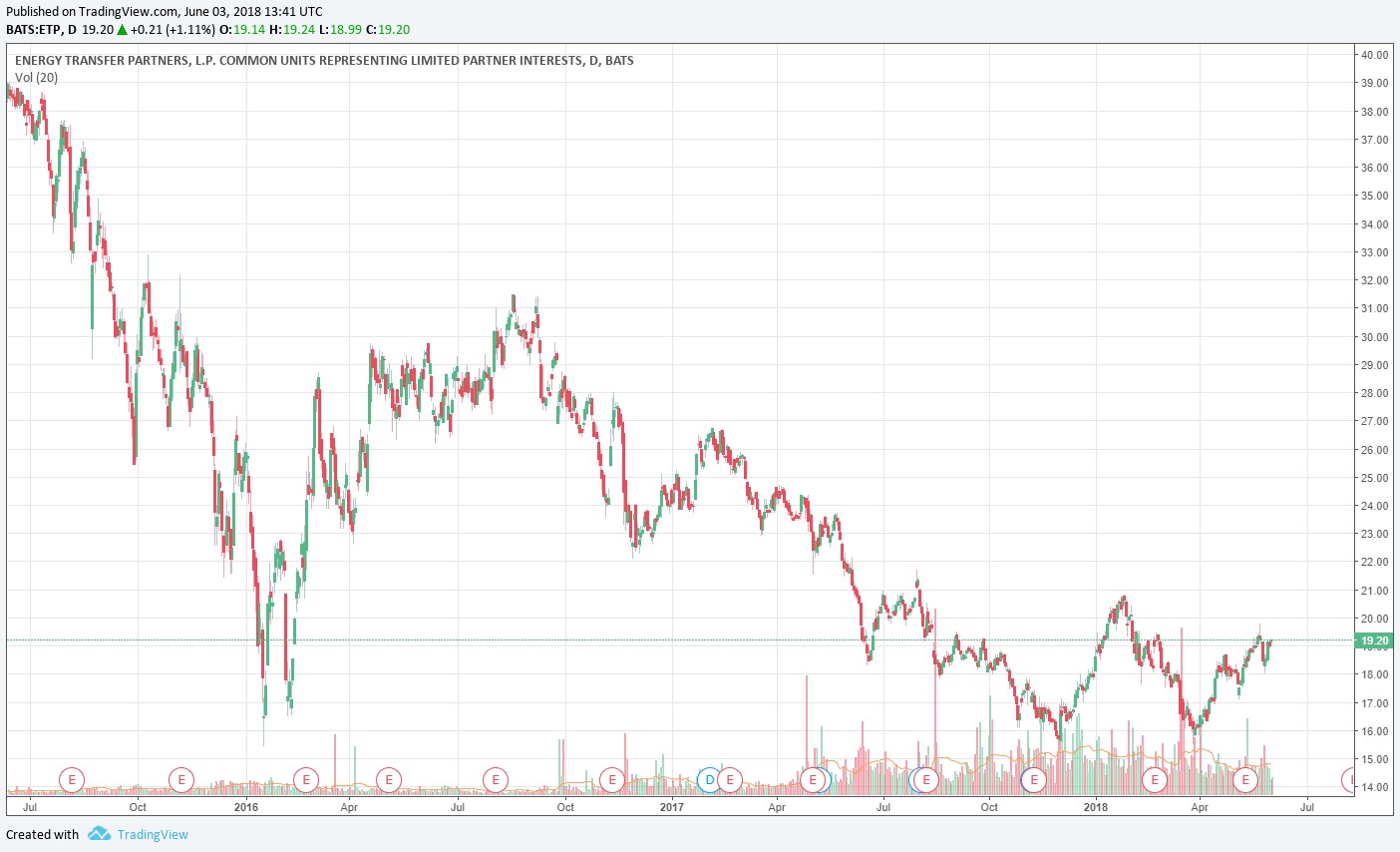Screen dimensions: 1400x852
Task: Select the earnings marker for February 2016
Action: pyautogui.click(x=306, y=780)
